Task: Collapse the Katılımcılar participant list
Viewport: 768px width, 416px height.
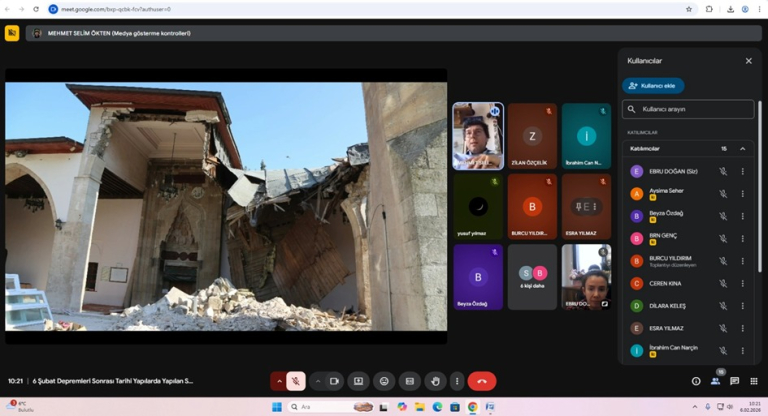Action: (x=742, y=149)
